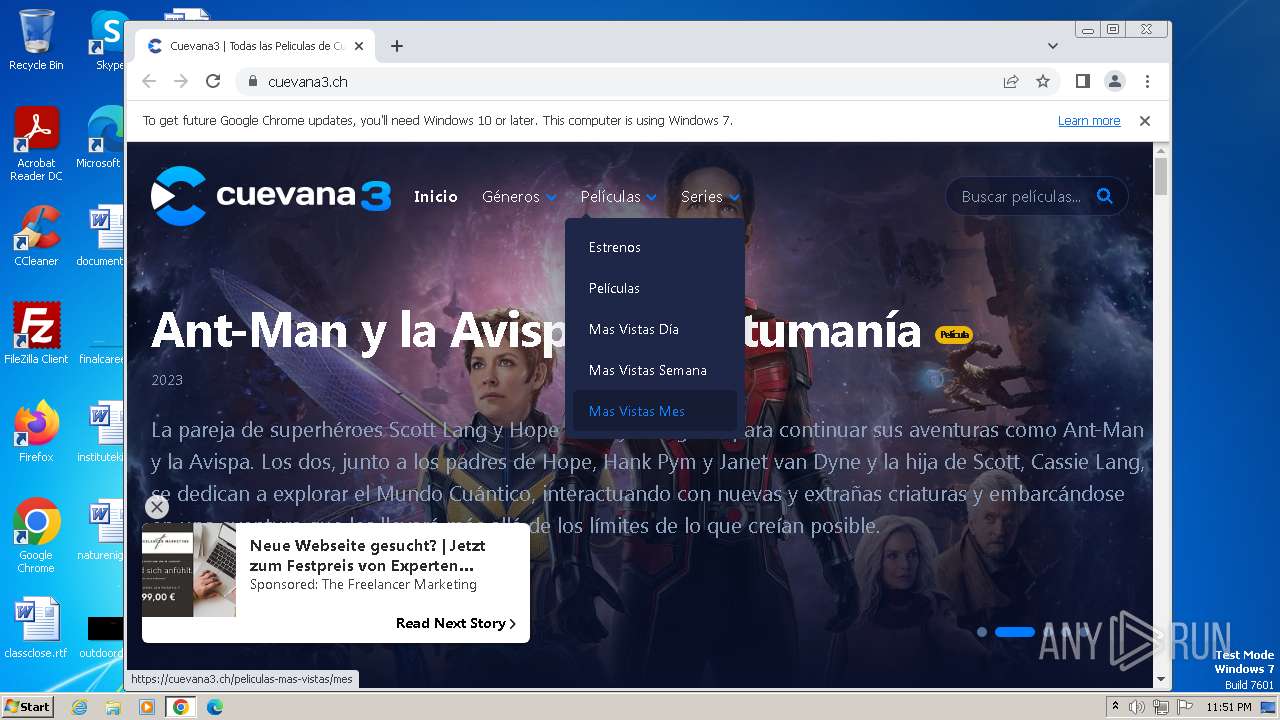
Task: Bookmark this page with the star icon
Action: tap(1043, 81)
